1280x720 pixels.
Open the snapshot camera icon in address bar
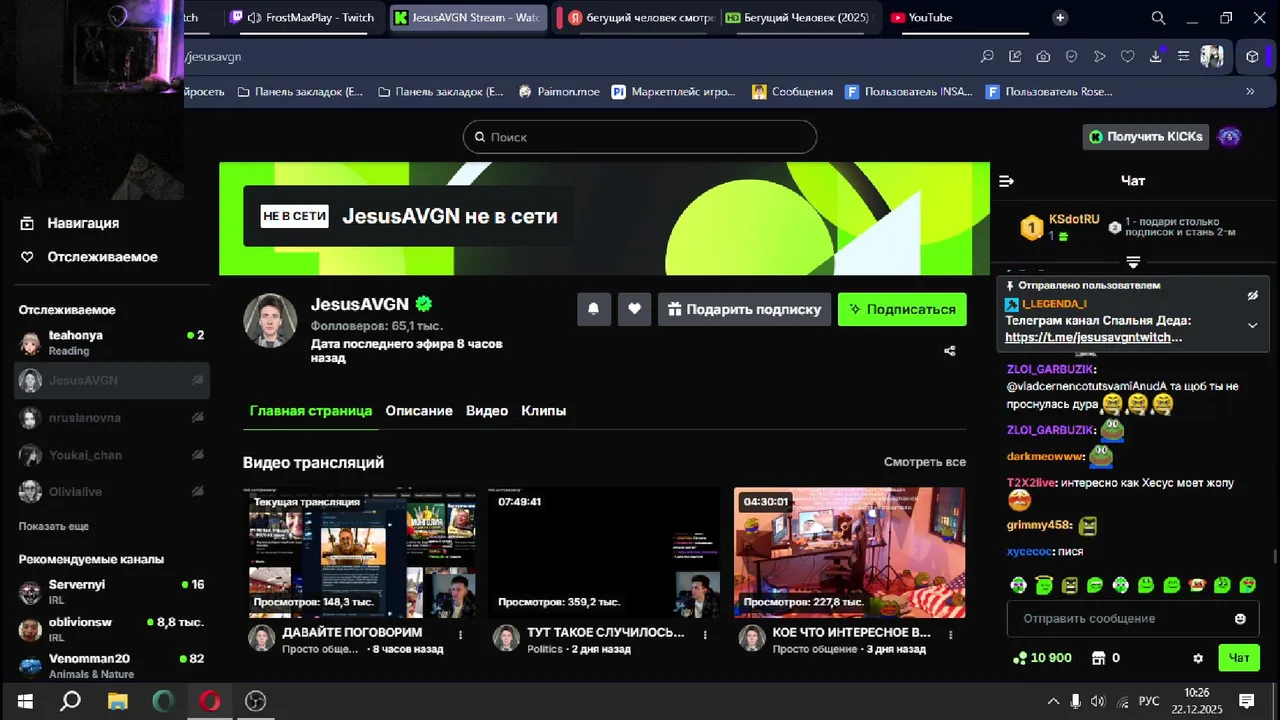(1043, 57)
